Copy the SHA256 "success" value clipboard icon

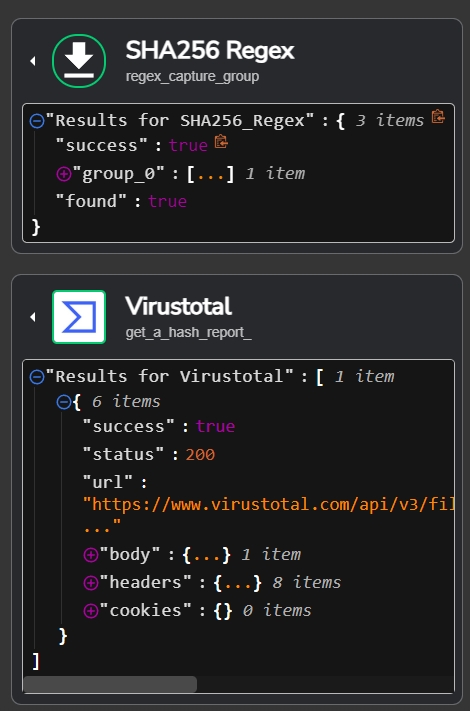pyautogui.click(x=221, y=141)
